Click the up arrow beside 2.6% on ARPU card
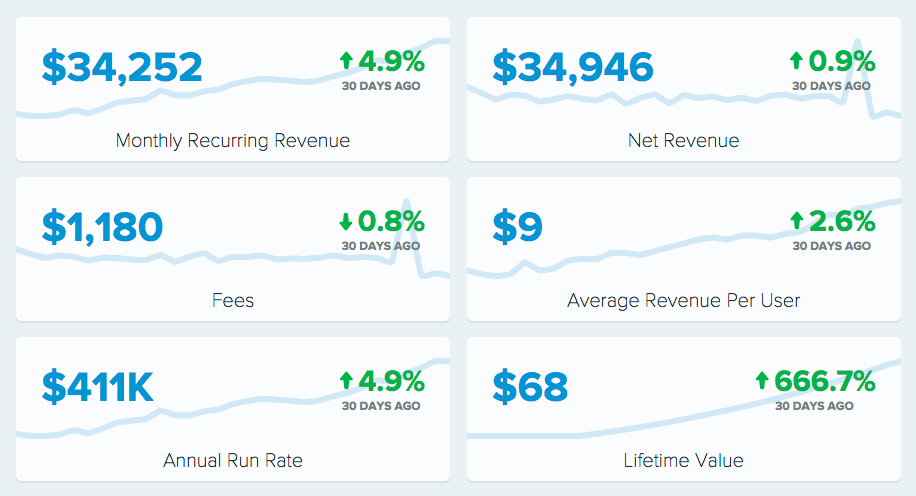Image resolution: width=916 pixels, height=496 pixels. coord(797,221)
